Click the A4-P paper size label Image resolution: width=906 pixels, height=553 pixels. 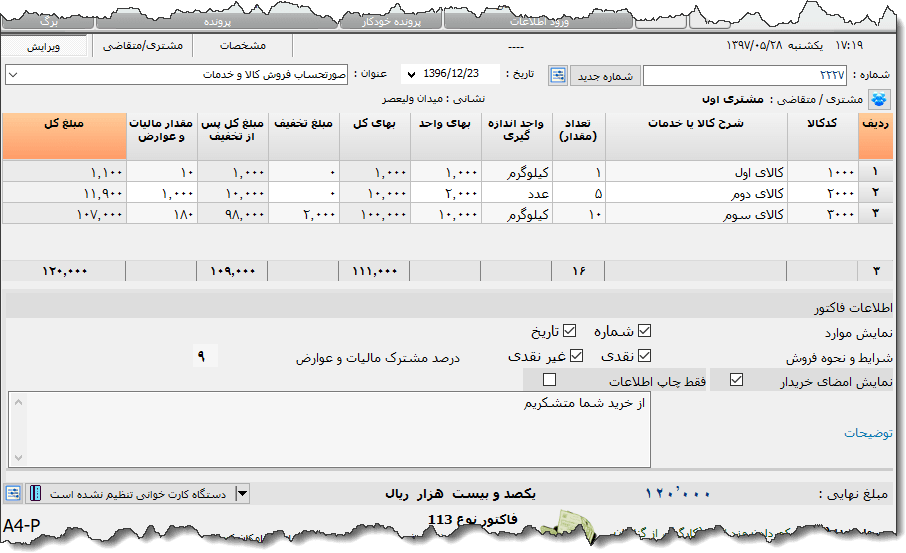pos(21,525)
